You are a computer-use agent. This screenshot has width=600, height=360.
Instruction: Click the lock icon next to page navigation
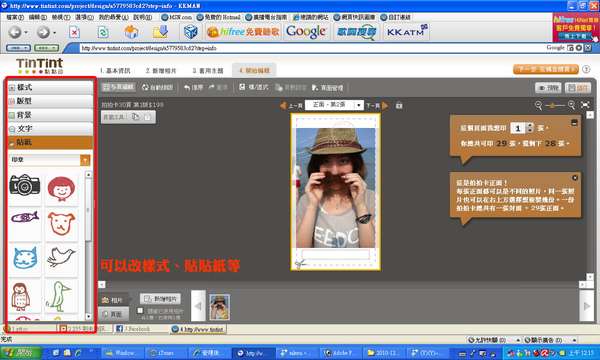[x=399, y=105]
